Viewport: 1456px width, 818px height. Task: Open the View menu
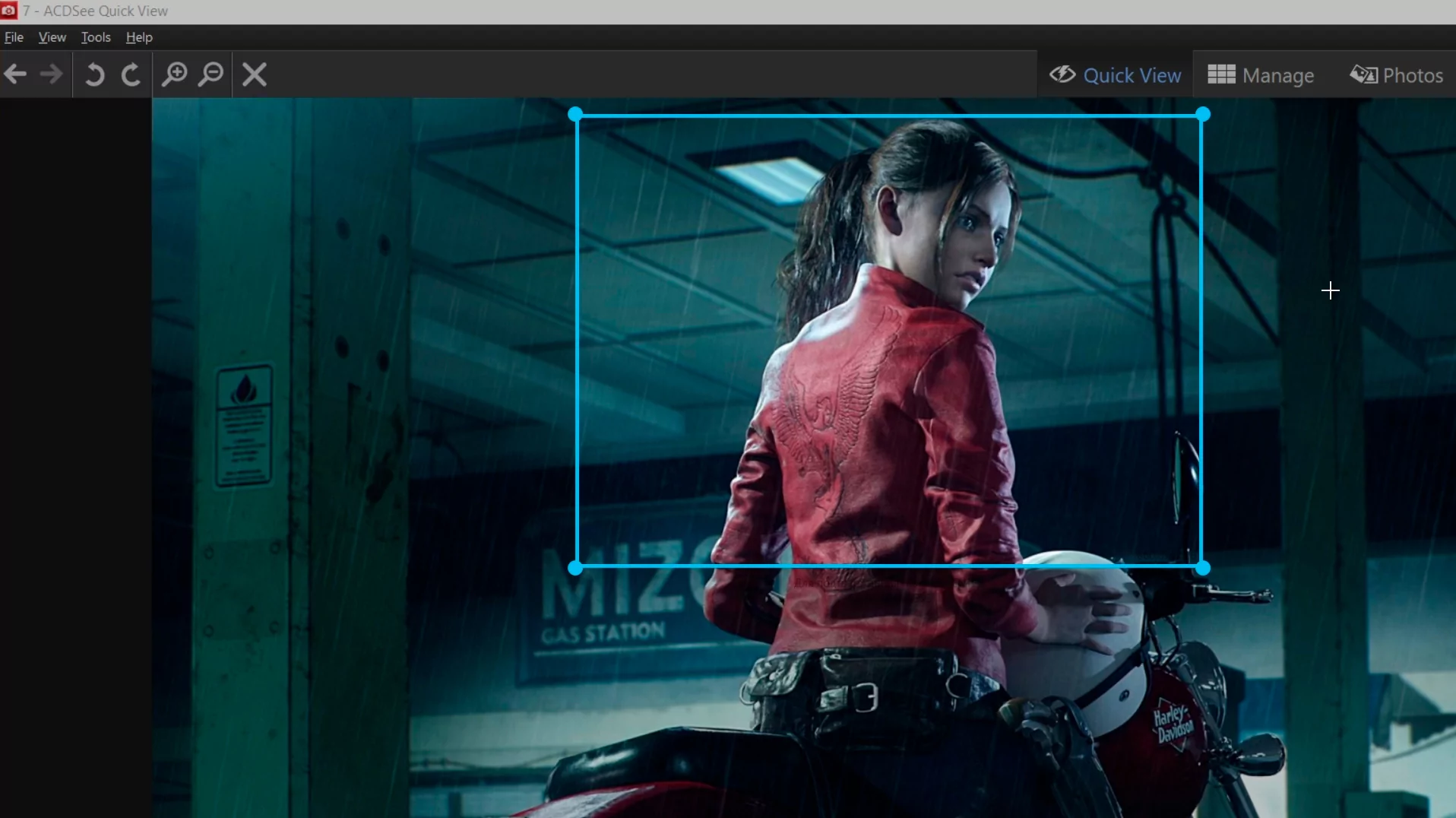pyautogui.click(x=52, y=37)
